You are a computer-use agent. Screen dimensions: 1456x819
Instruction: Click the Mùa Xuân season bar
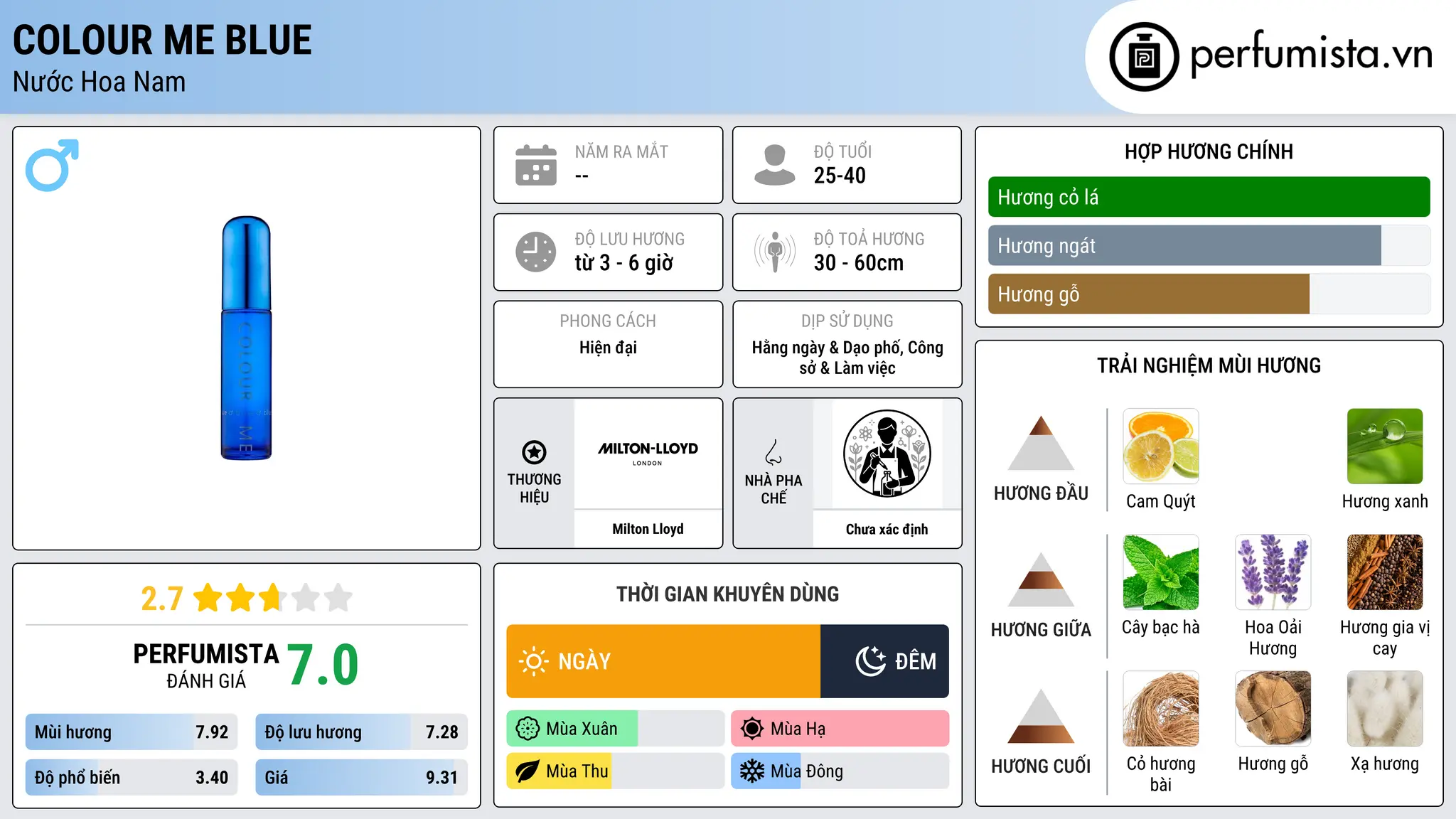[x=616, y=729]
